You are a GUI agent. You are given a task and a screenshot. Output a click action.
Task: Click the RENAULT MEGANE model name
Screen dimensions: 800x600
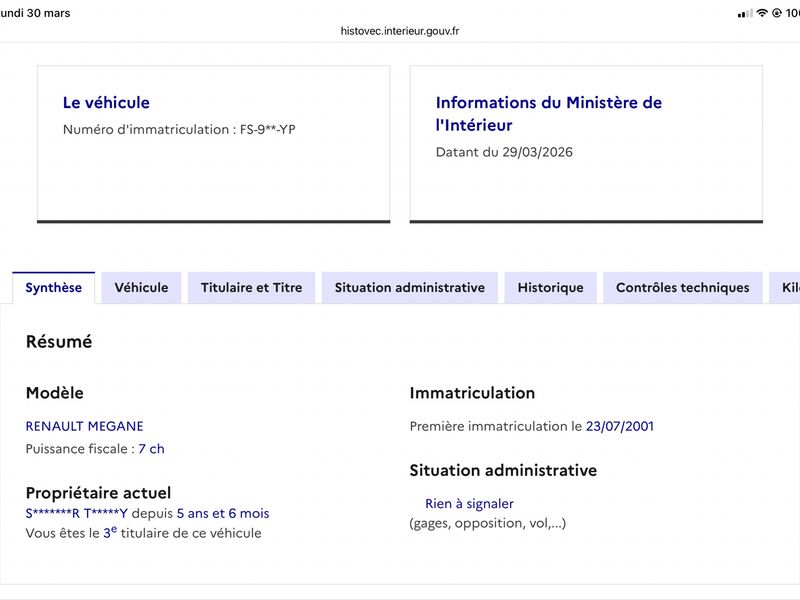click(85, 426)
